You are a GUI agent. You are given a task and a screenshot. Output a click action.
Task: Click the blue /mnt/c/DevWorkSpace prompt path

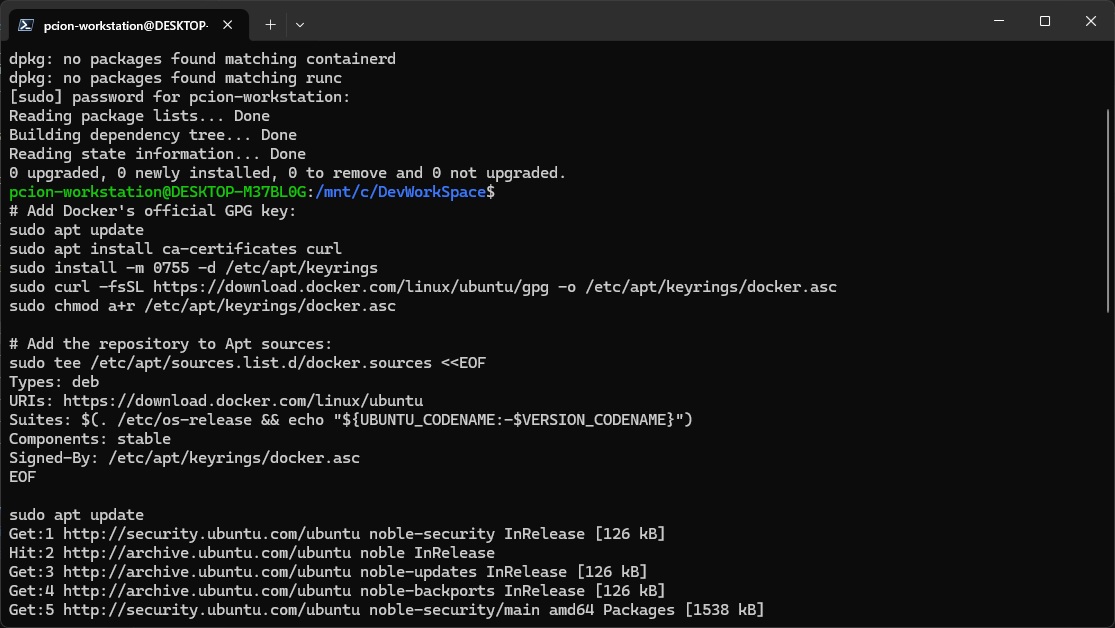pos(400,192)
